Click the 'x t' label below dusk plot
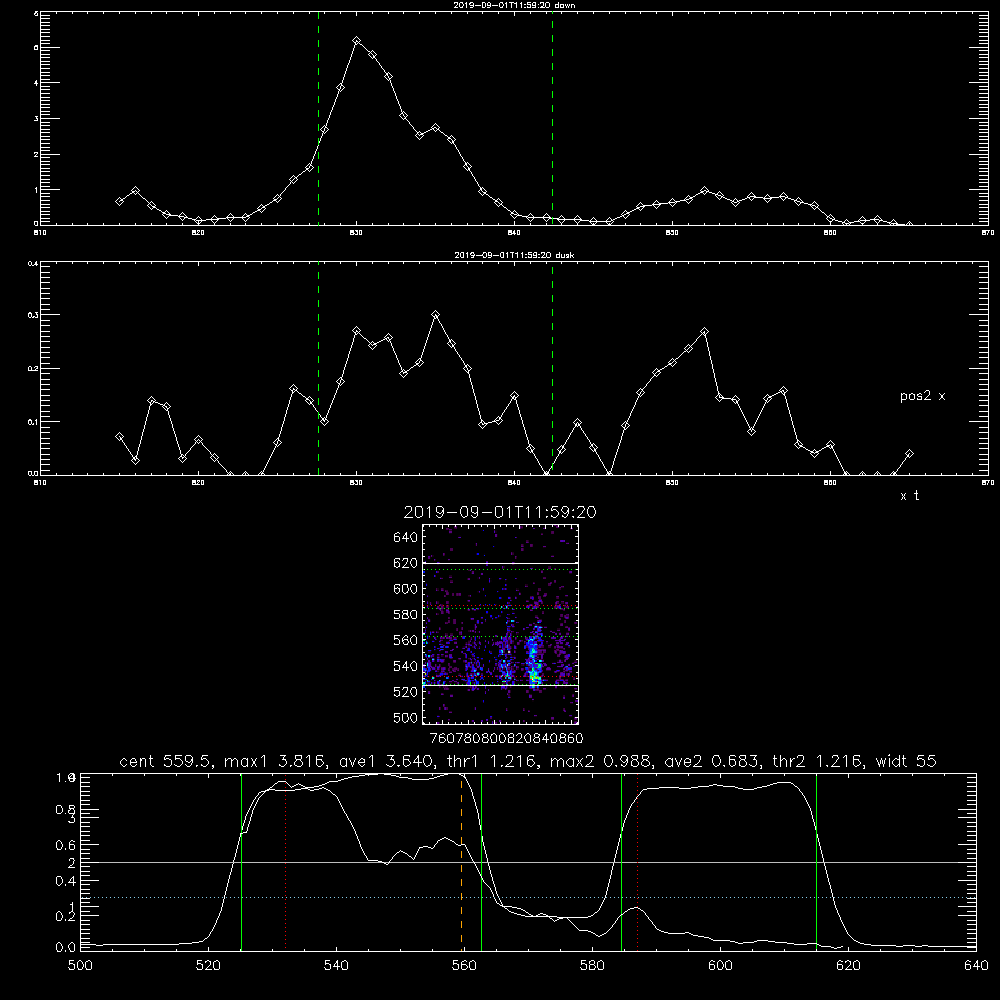 click(x=909, y=496)
